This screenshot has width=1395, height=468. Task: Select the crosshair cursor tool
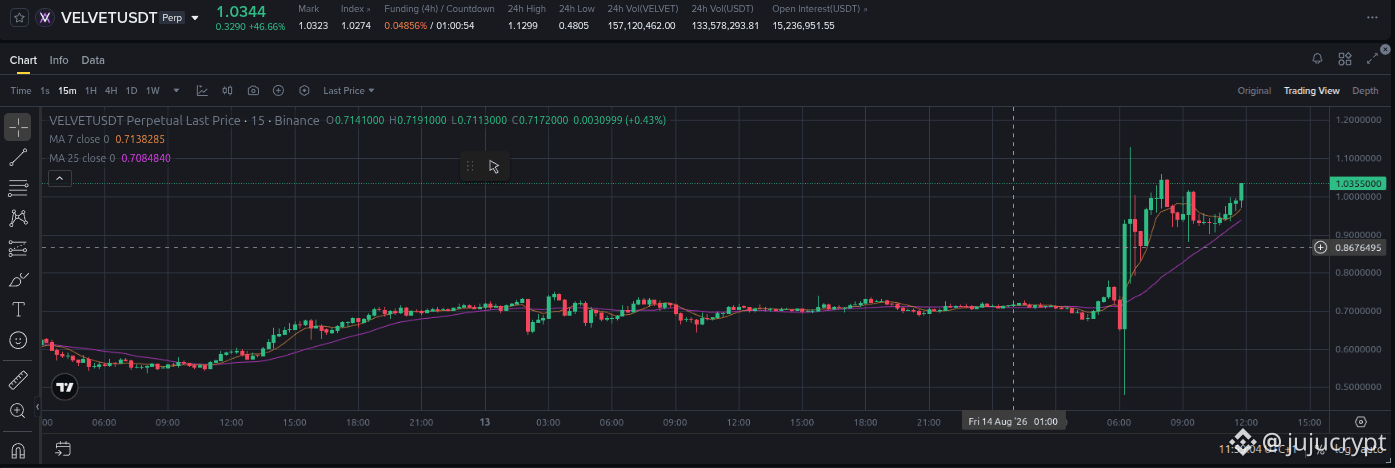pyautogui.click(x=18, y=127)
